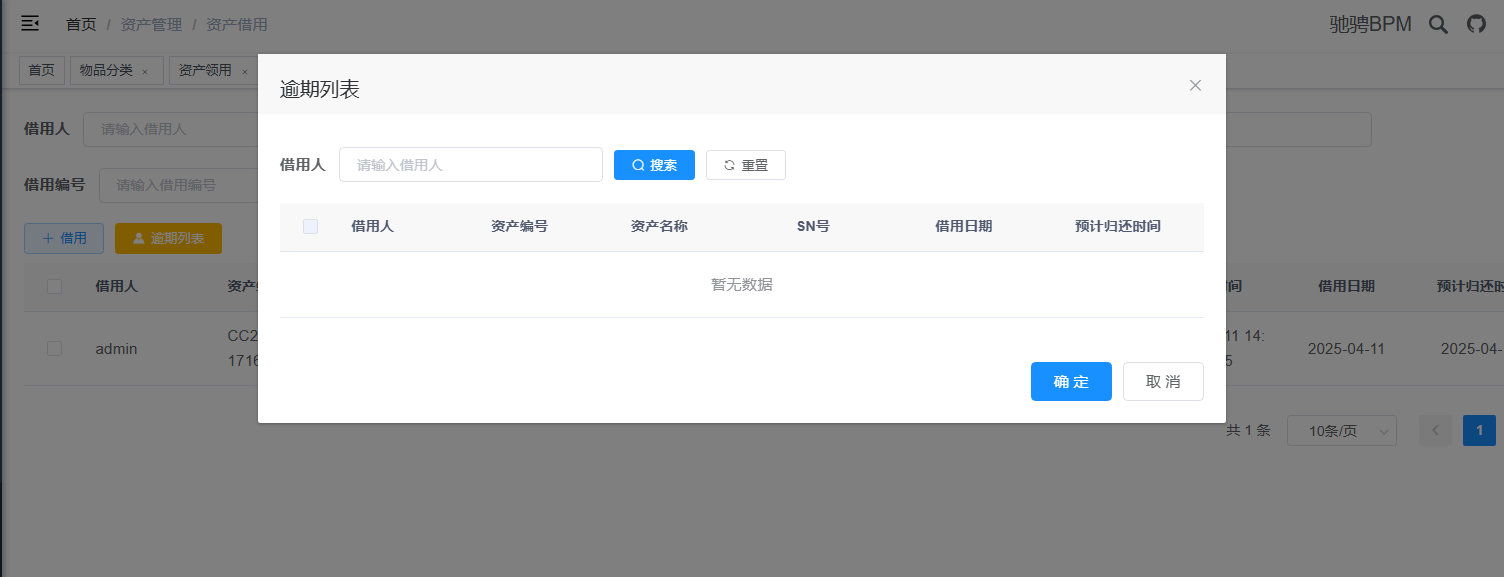
Task: Click the 借用日期 column header in the dialog
Action: 963,226
